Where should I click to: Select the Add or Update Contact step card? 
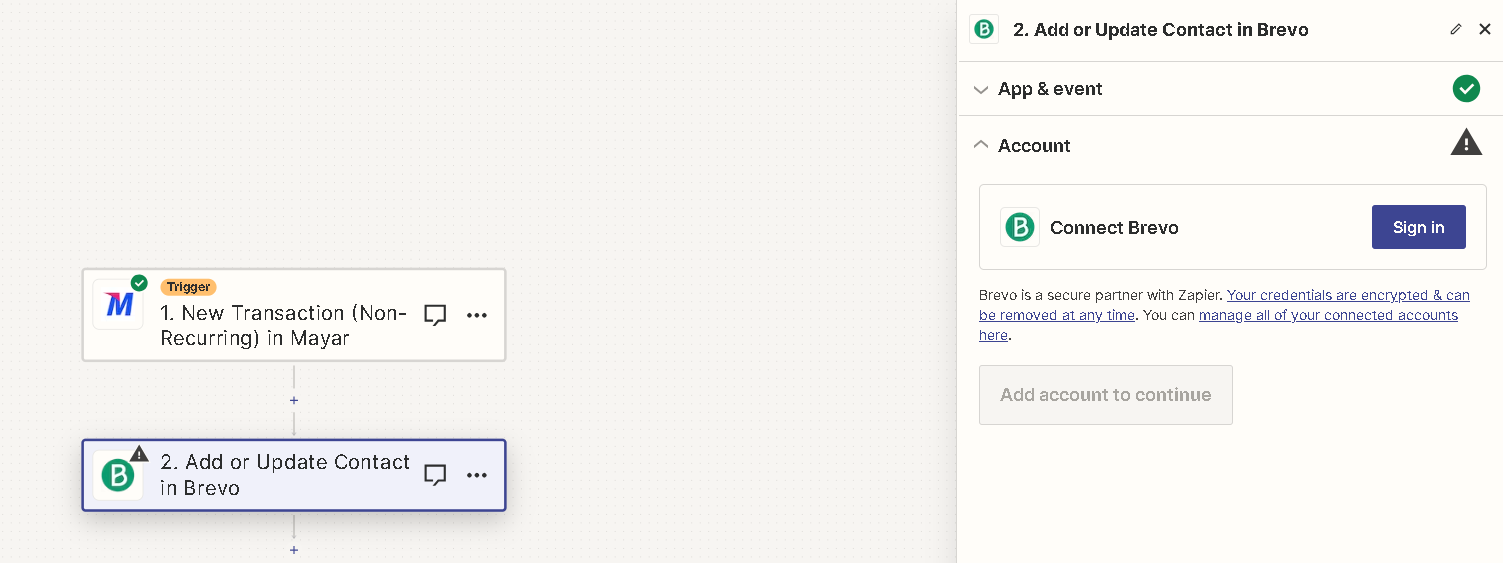(294, 475)
